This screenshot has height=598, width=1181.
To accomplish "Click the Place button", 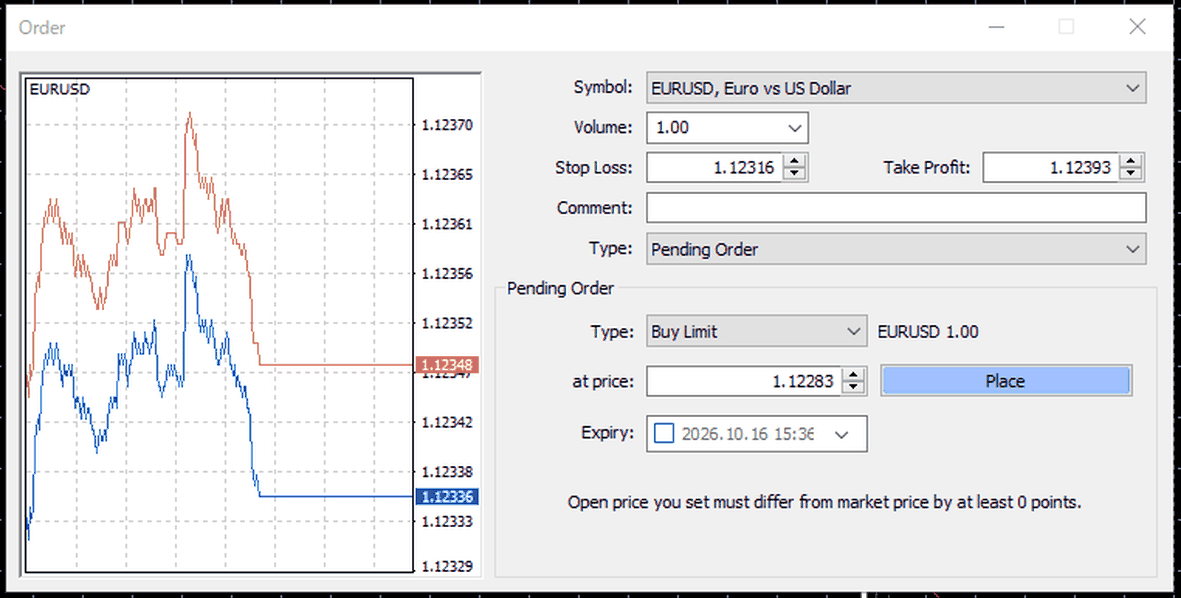I will 1006,381.
